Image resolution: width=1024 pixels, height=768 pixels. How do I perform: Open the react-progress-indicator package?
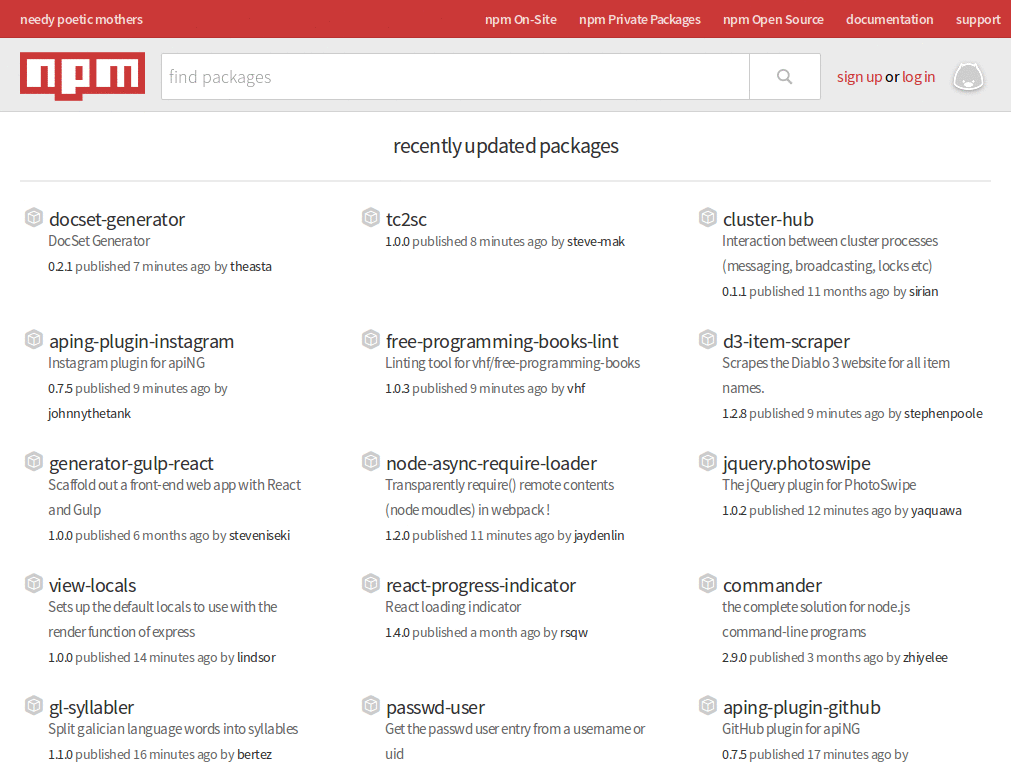pyautogui.click(x=481, y=586)
